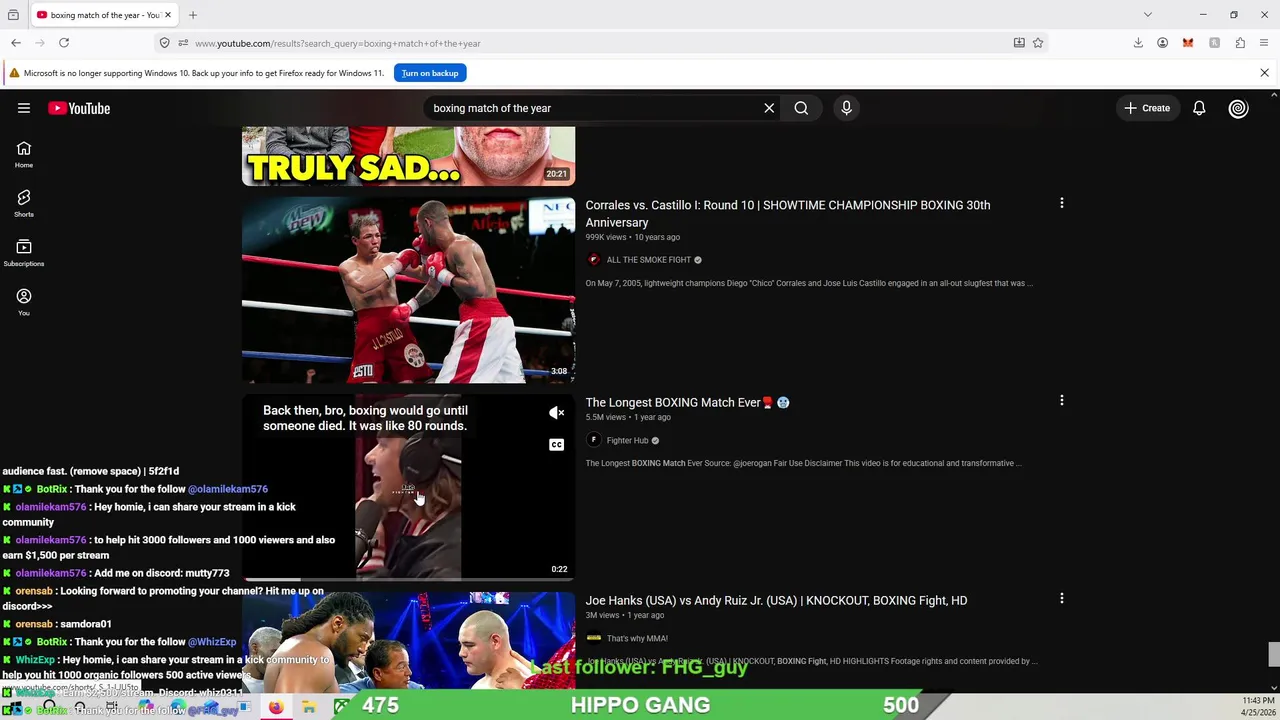
Task: Open the tracking protection shield panel
Action: pyautogui.click(x=165, y=43)
